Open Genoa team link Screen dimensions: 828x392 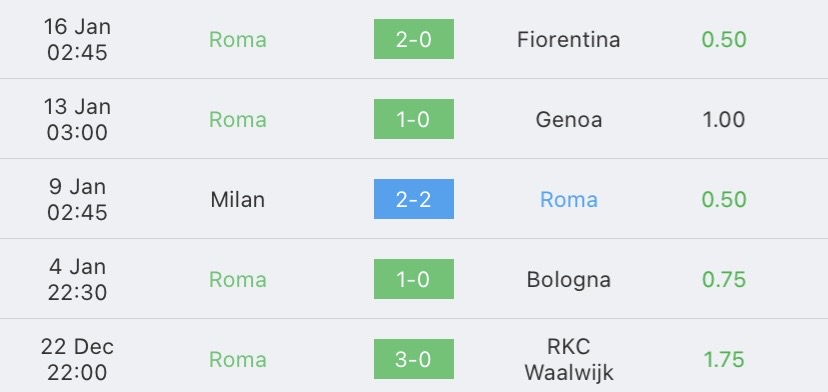pos(568,119)
